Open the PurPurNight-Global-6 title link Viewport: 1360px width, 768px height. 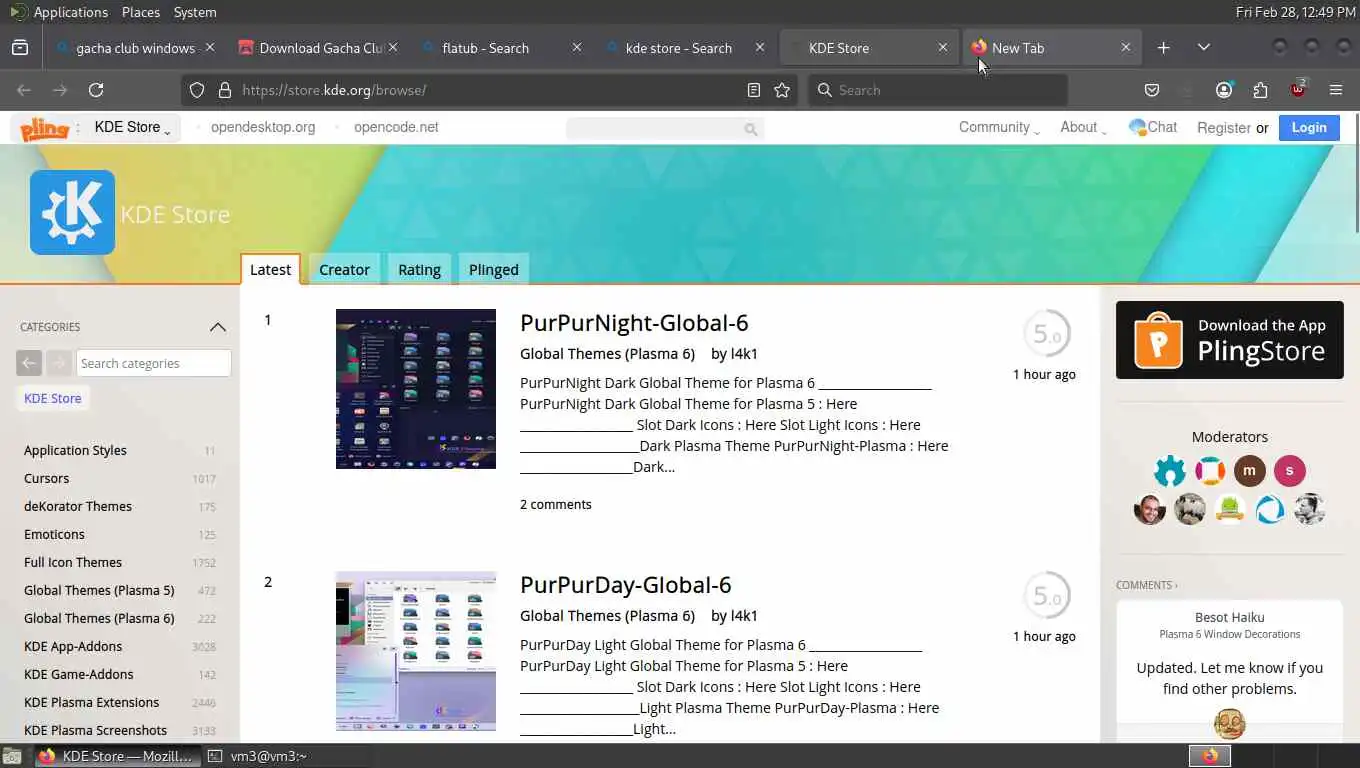(x=634, y=322)
